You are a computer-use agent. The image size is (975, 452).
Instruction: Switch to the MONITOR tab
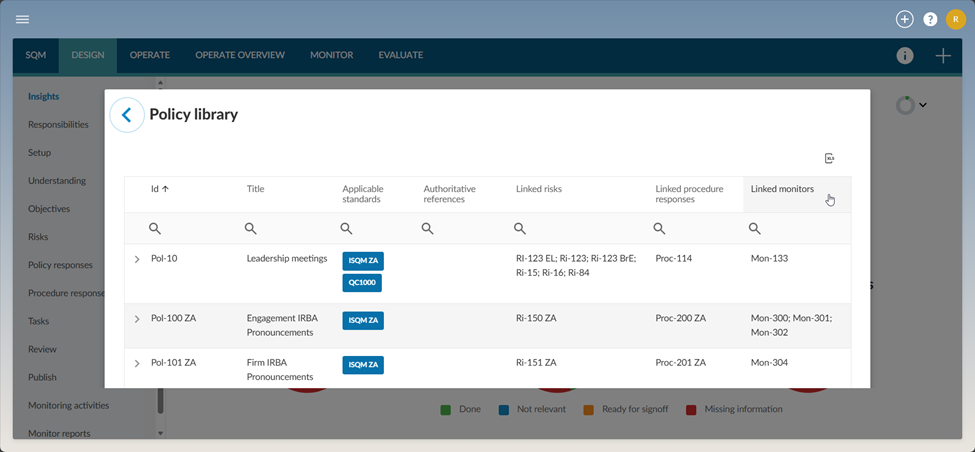(x=331, y=55)
